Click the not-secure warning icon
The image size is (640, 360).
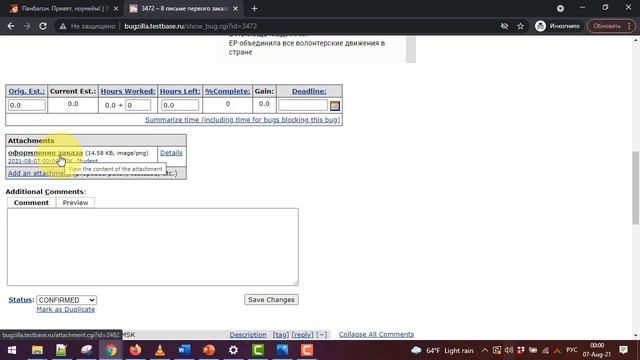click(x=62, y=26)
